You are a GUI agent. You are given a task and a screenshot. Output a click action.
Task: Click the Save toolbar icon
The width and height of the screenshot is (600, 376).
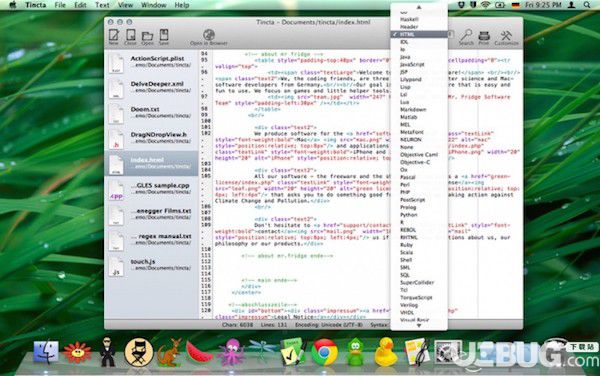pos(164,35)
